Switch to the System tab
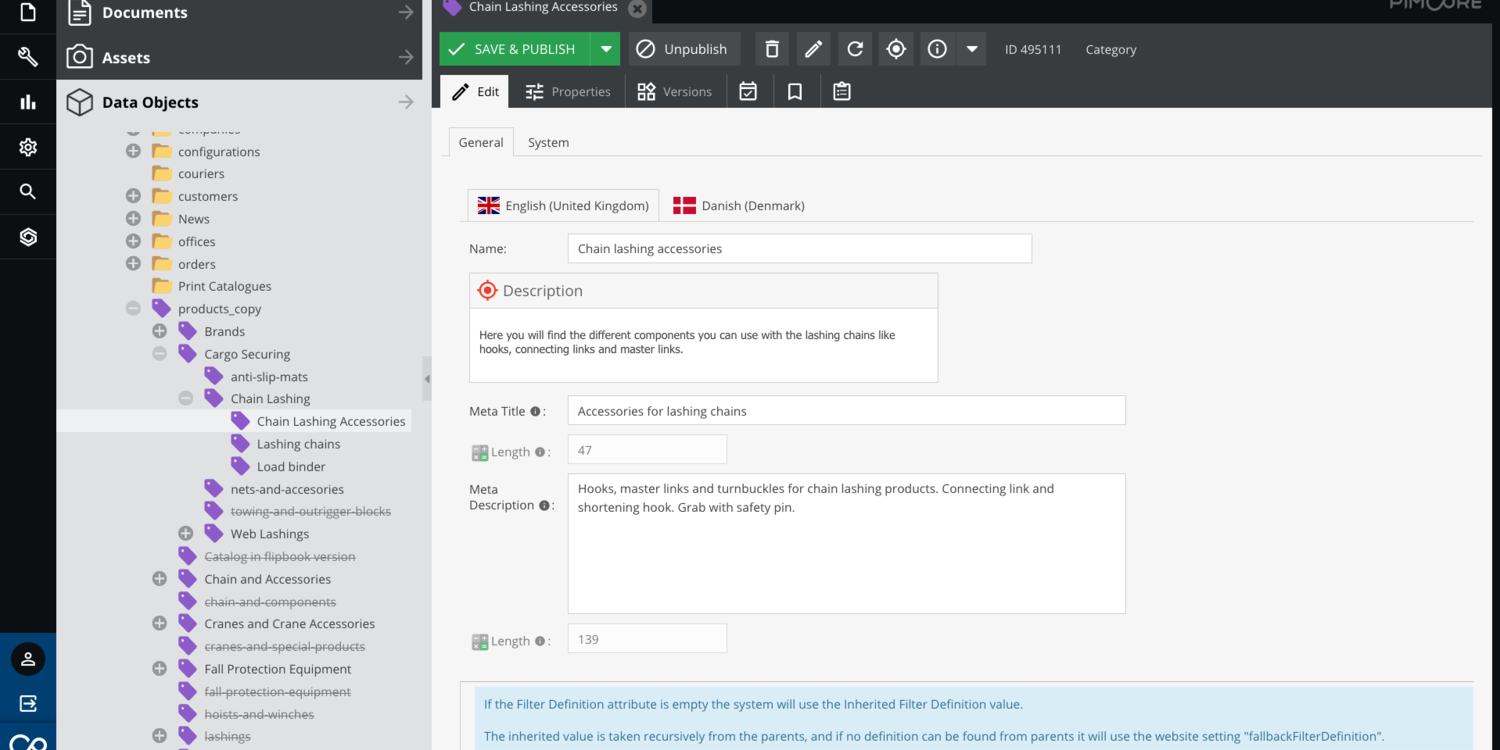The width and height of the screenshot is (1500, 750). coord(548,142)
